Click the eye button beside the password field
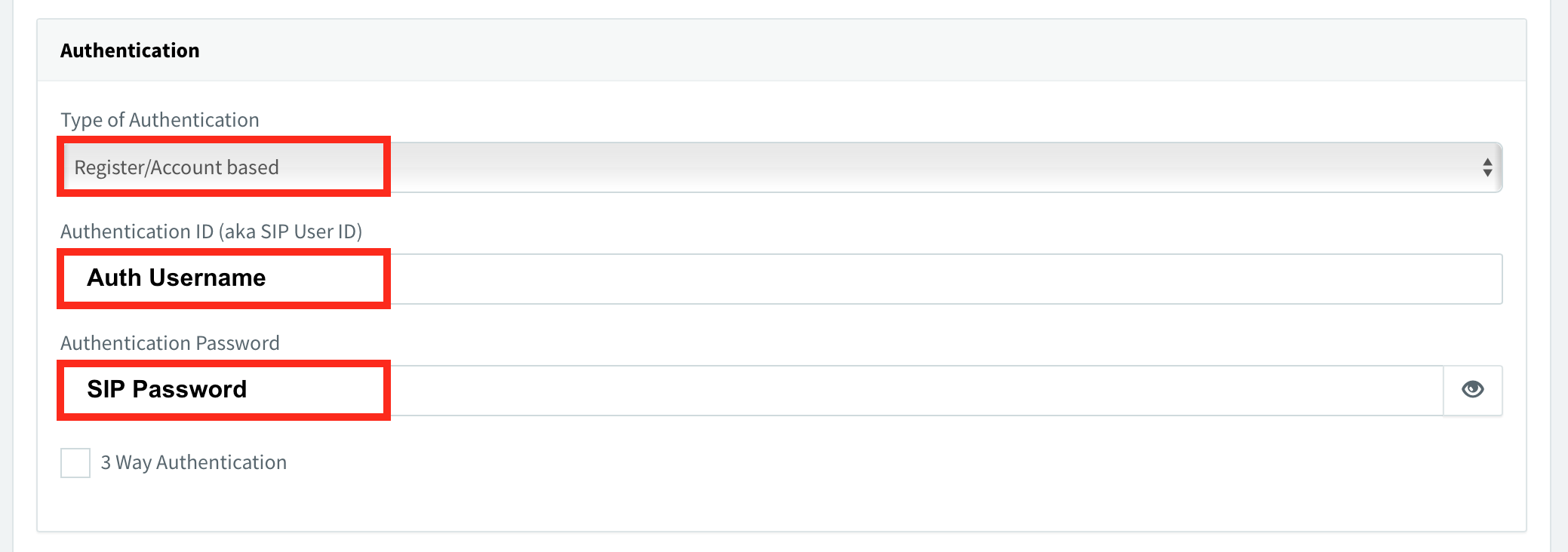The width and height of the screenshot is (1568, 552). [x=1473, y=391]
